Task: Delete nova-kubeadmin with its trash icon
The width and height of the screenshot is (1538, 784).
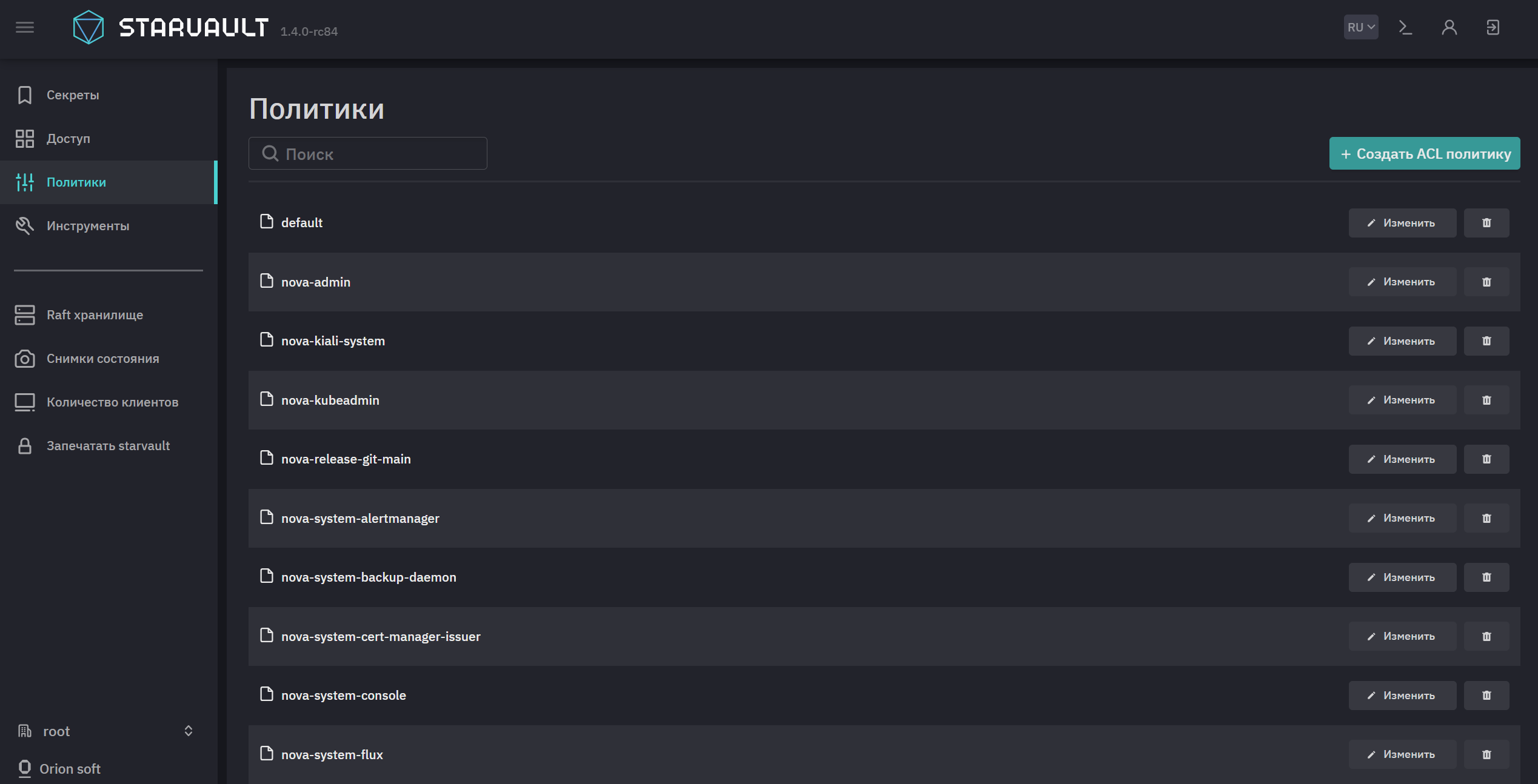Action: [1486, 400]
